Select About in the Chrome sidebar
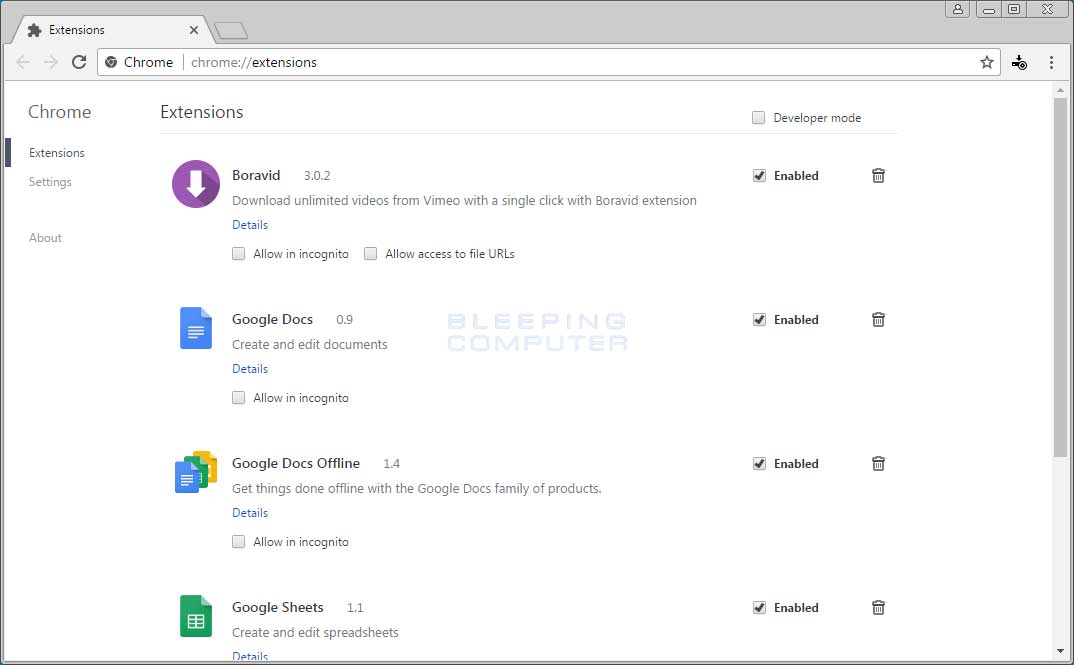This screenshot has height=665, width=1074. (45, 238)
